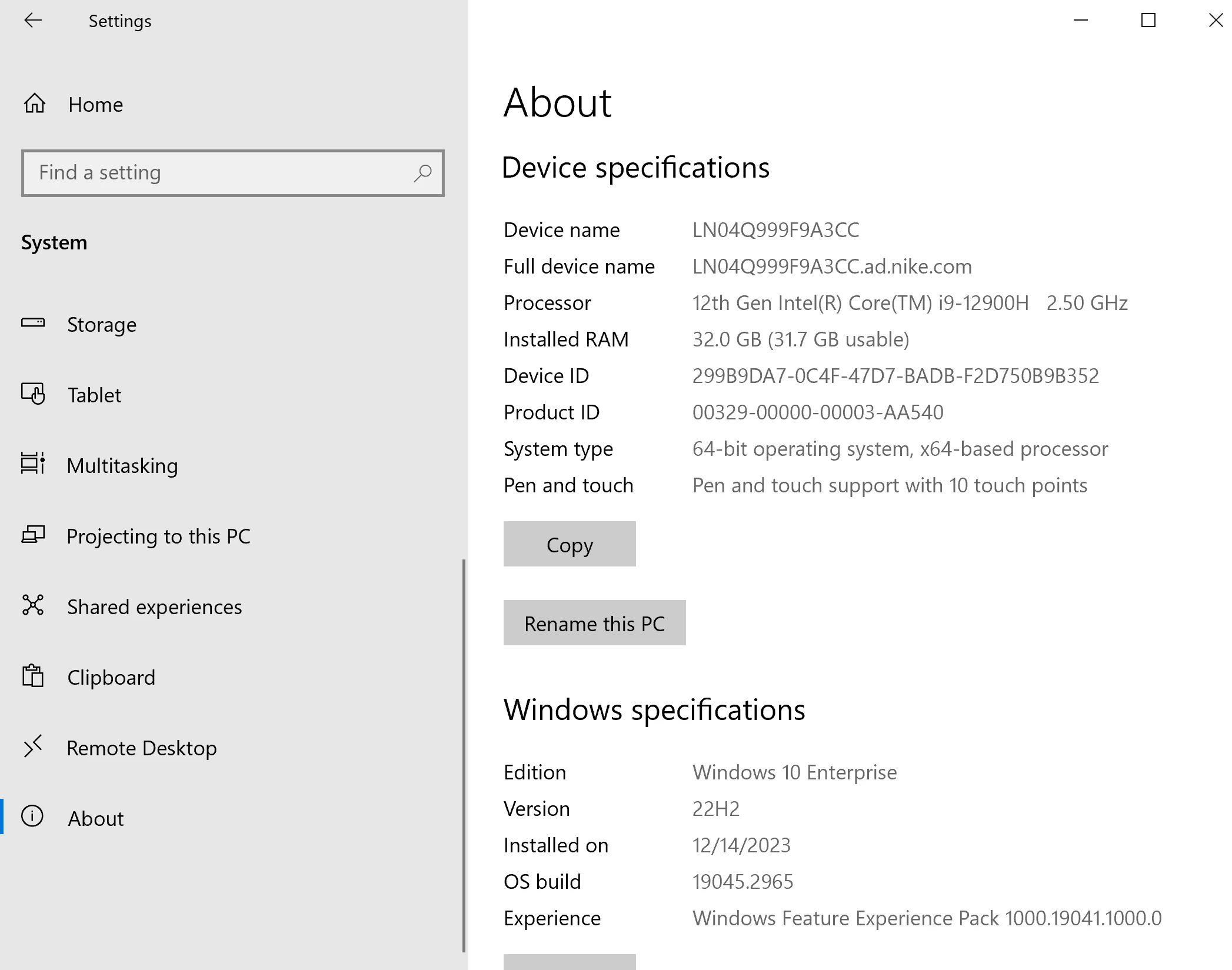Click the Multitasking icon
The height and width of the screenshot is (970, 1232).
point(33,464)
